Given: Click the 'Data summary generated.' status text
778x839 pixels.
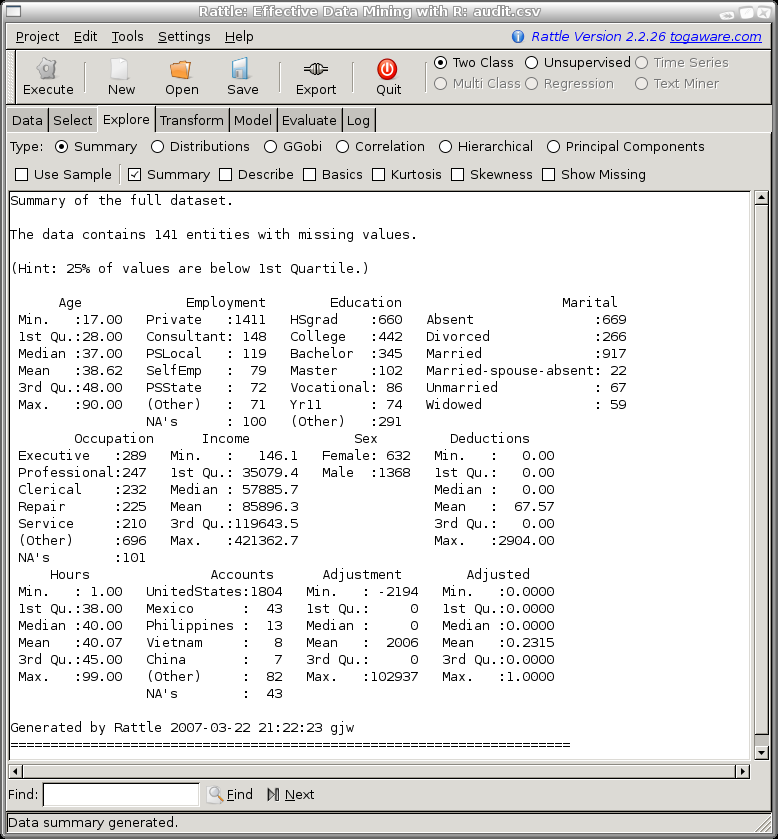Looking at the screenshot, I should pyautogui.click(x=93, y=822).
